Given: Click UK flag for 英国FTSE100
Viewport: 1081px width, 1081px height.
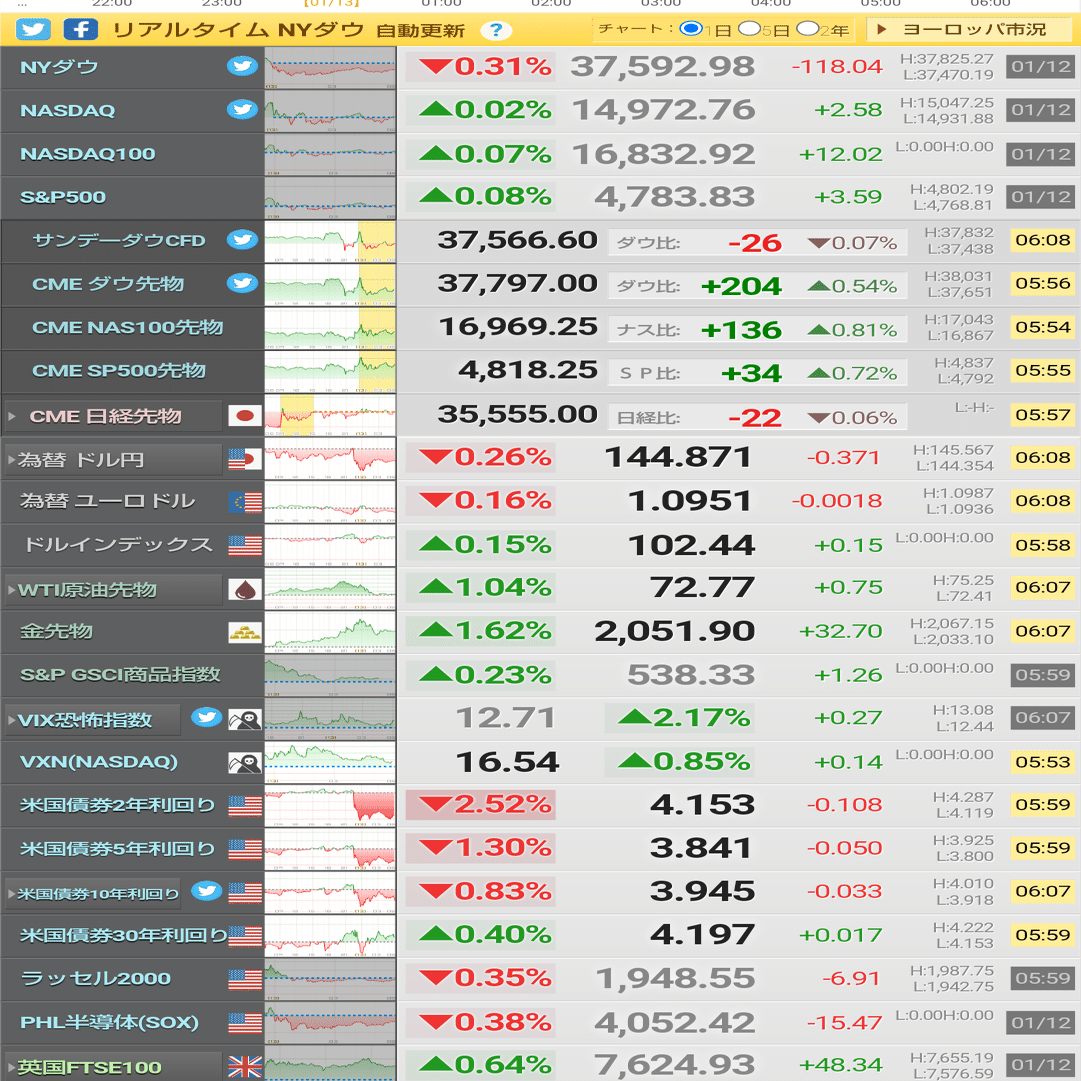Looking at the screenshot, I should point(245,1067).
